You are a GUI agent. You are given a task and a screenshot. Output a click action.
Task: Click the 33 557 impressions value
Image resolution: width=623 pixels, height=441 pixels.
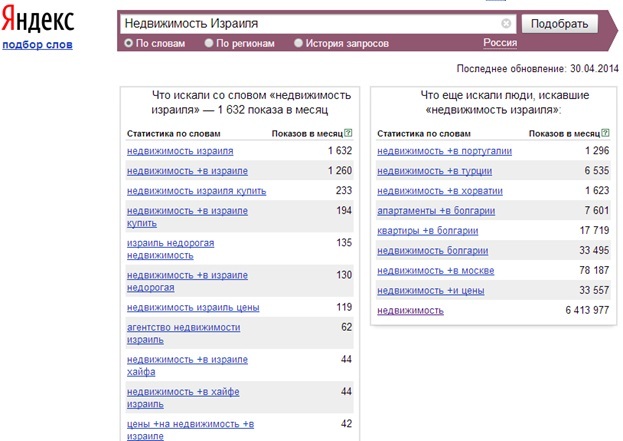[x=594, y=290]
